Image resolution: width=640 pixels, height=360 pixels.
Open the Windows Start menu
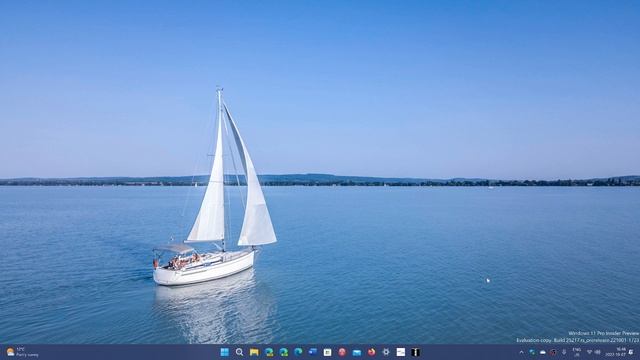point(224,352)
